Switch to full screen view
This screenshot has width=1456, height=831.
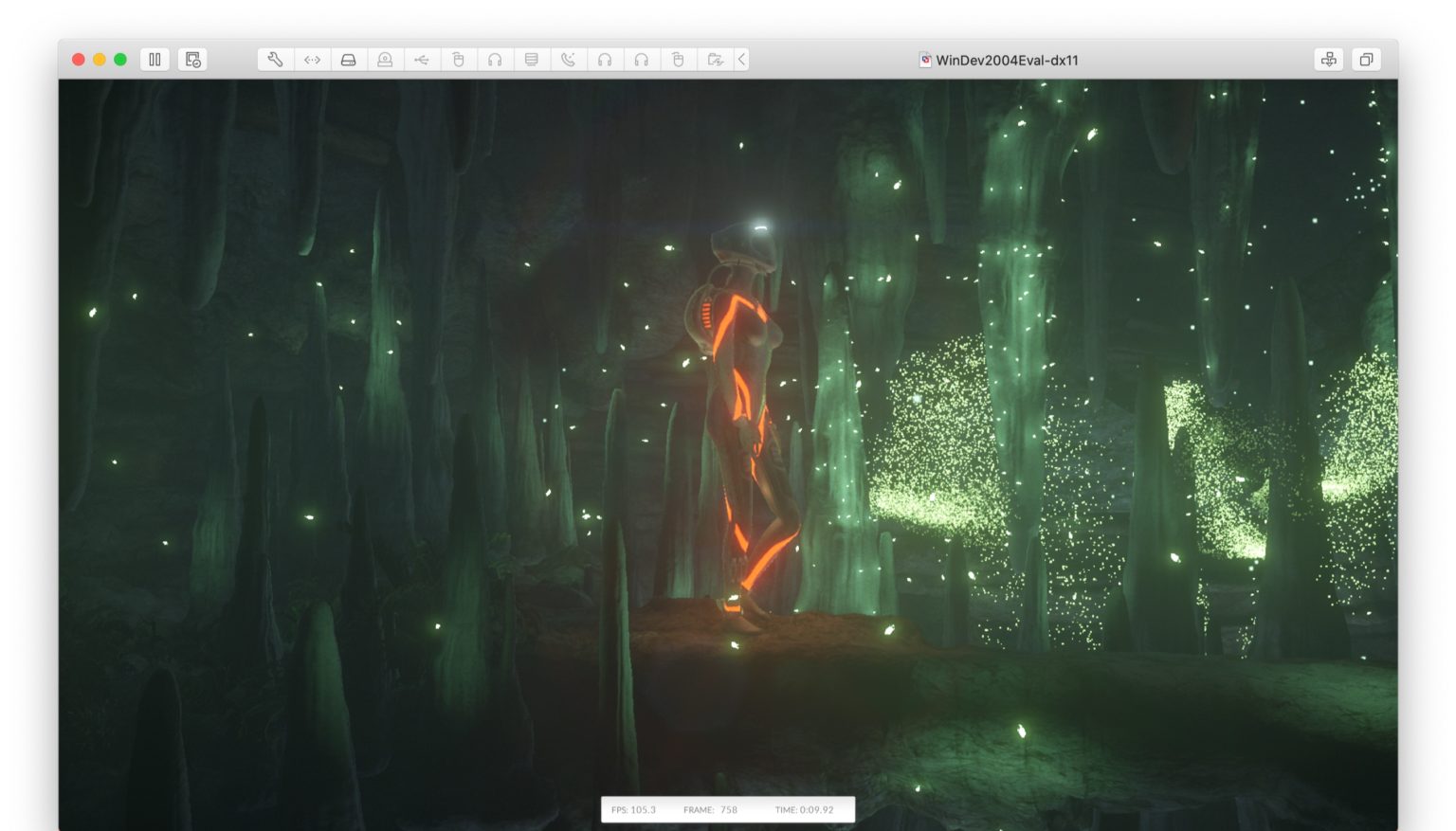(1366, 60)
